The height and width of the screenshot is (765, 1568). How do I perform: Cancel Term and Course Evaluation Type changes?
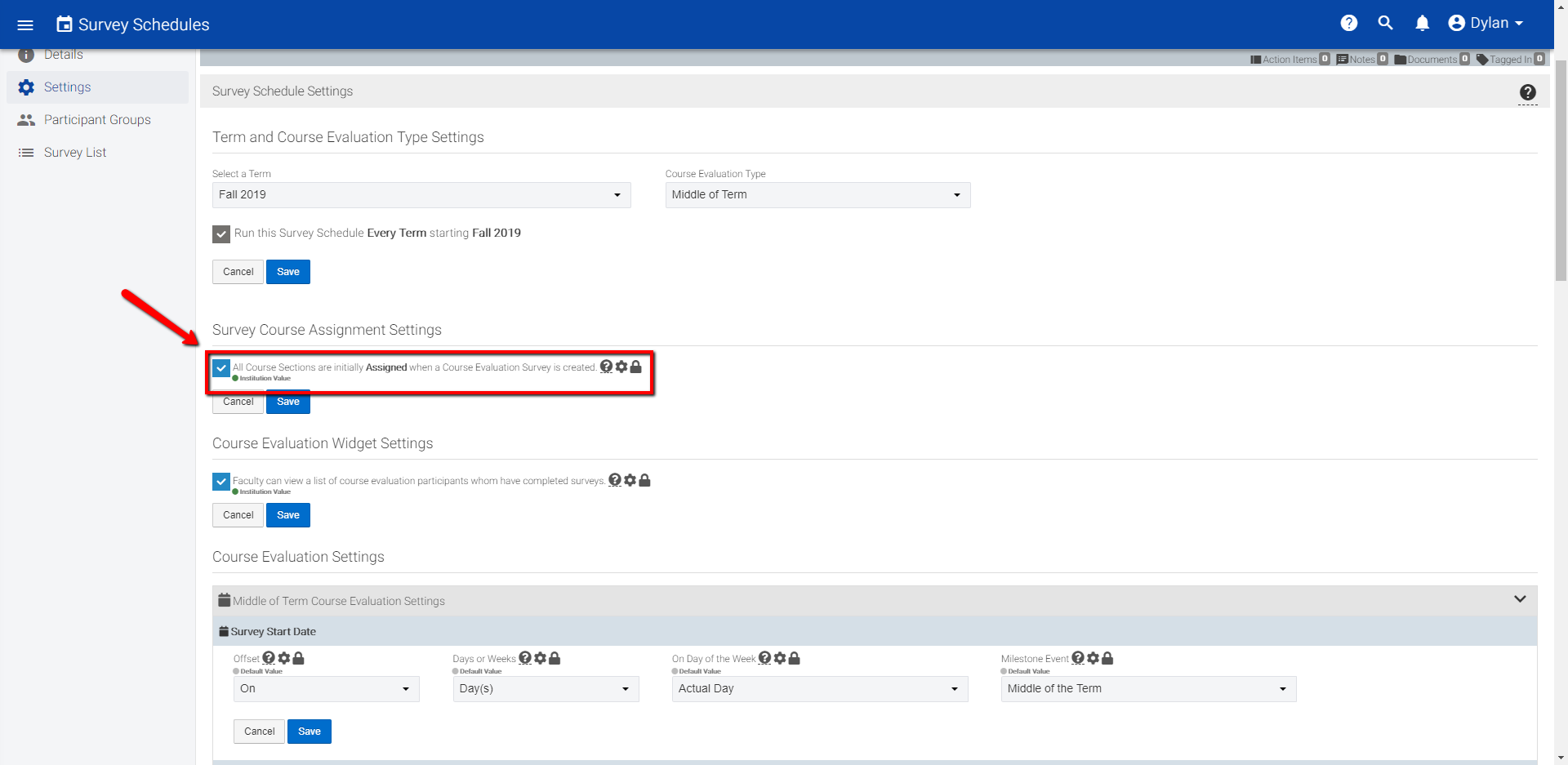coord(238,272)
